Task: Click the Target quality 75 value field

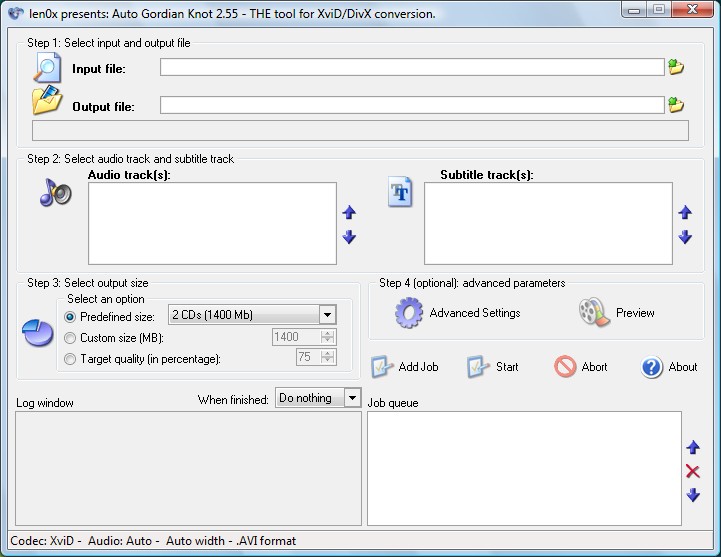Action: [x=316, y=357]
